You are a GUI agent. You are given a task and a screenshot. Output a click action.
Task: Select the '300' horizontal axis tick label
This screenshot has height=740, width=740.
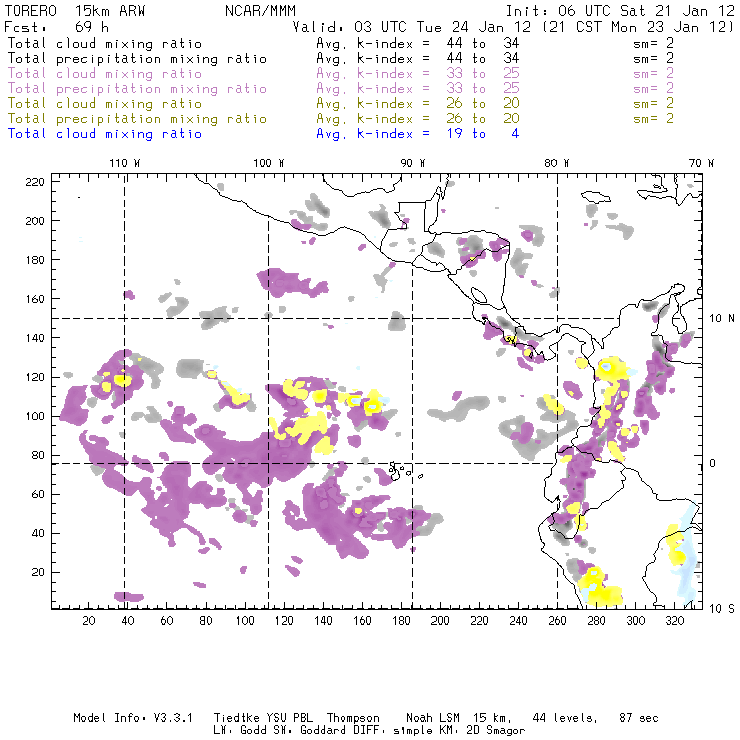[x=636, y=621]
